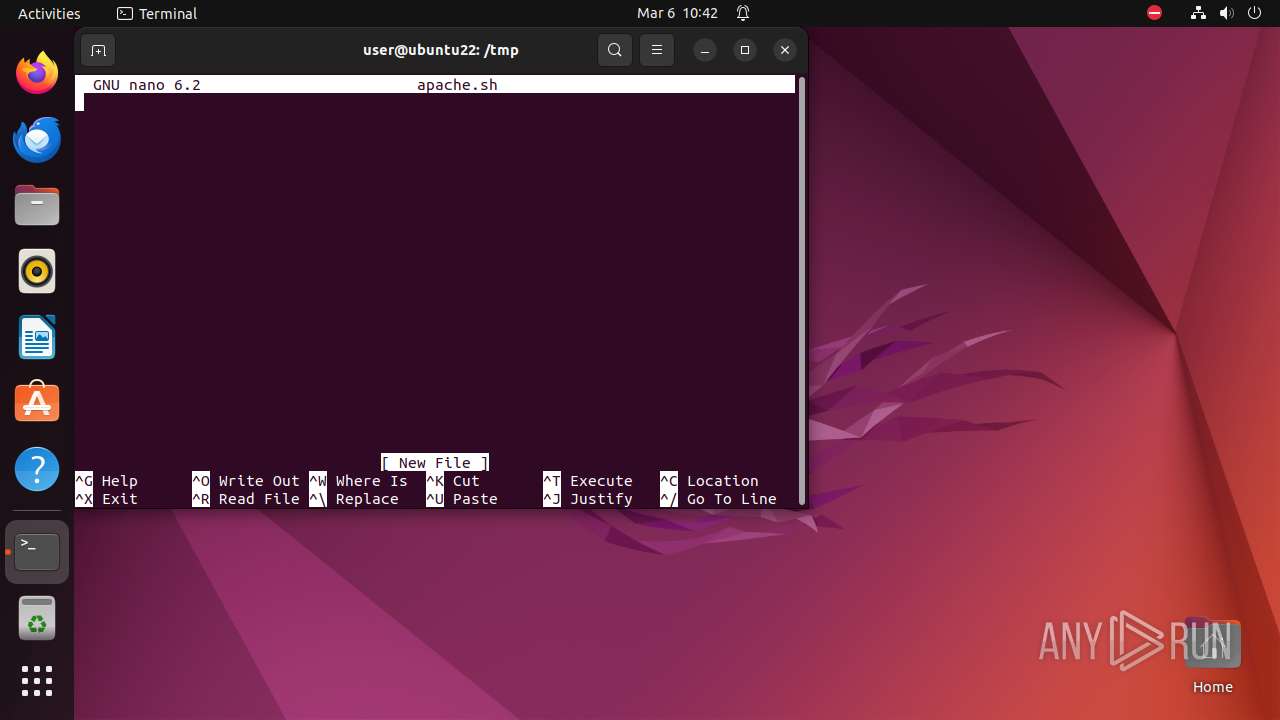Click the red do-not-disturb indicator in tray

(x=1154, y=13)
